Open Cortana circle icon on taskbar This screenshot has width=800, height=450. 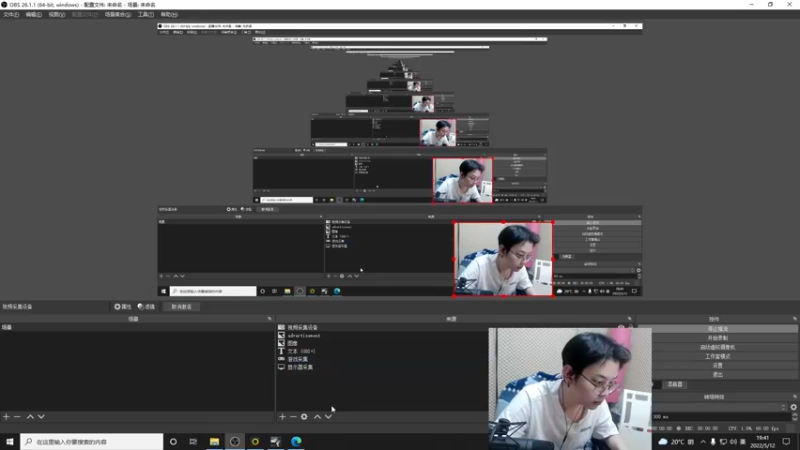coord(173,441)
